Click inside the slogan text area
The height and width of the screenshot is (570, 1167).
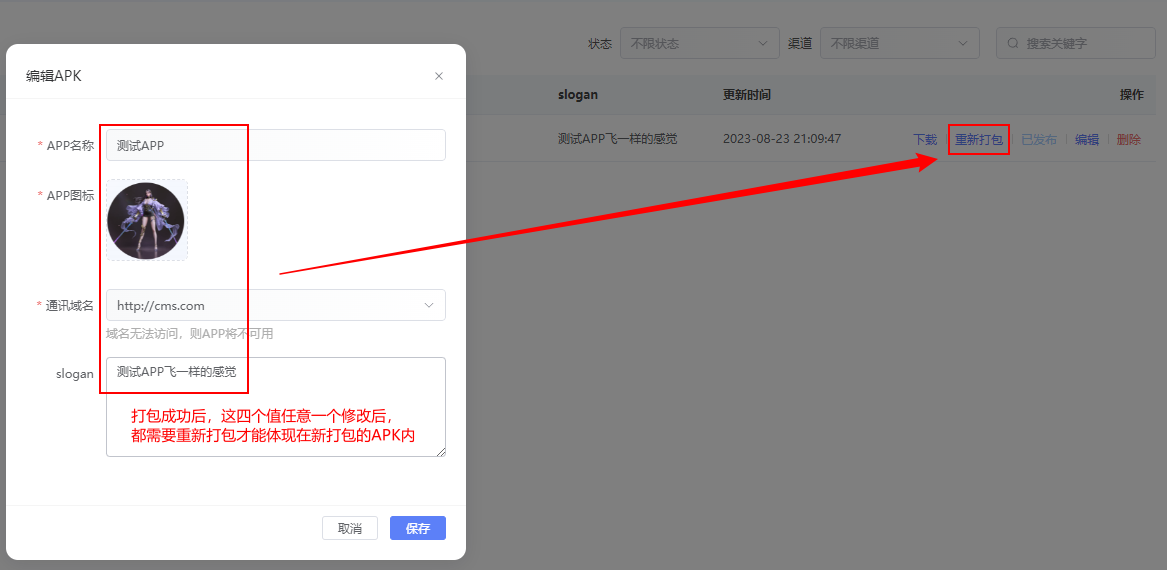tap(275, 406)
